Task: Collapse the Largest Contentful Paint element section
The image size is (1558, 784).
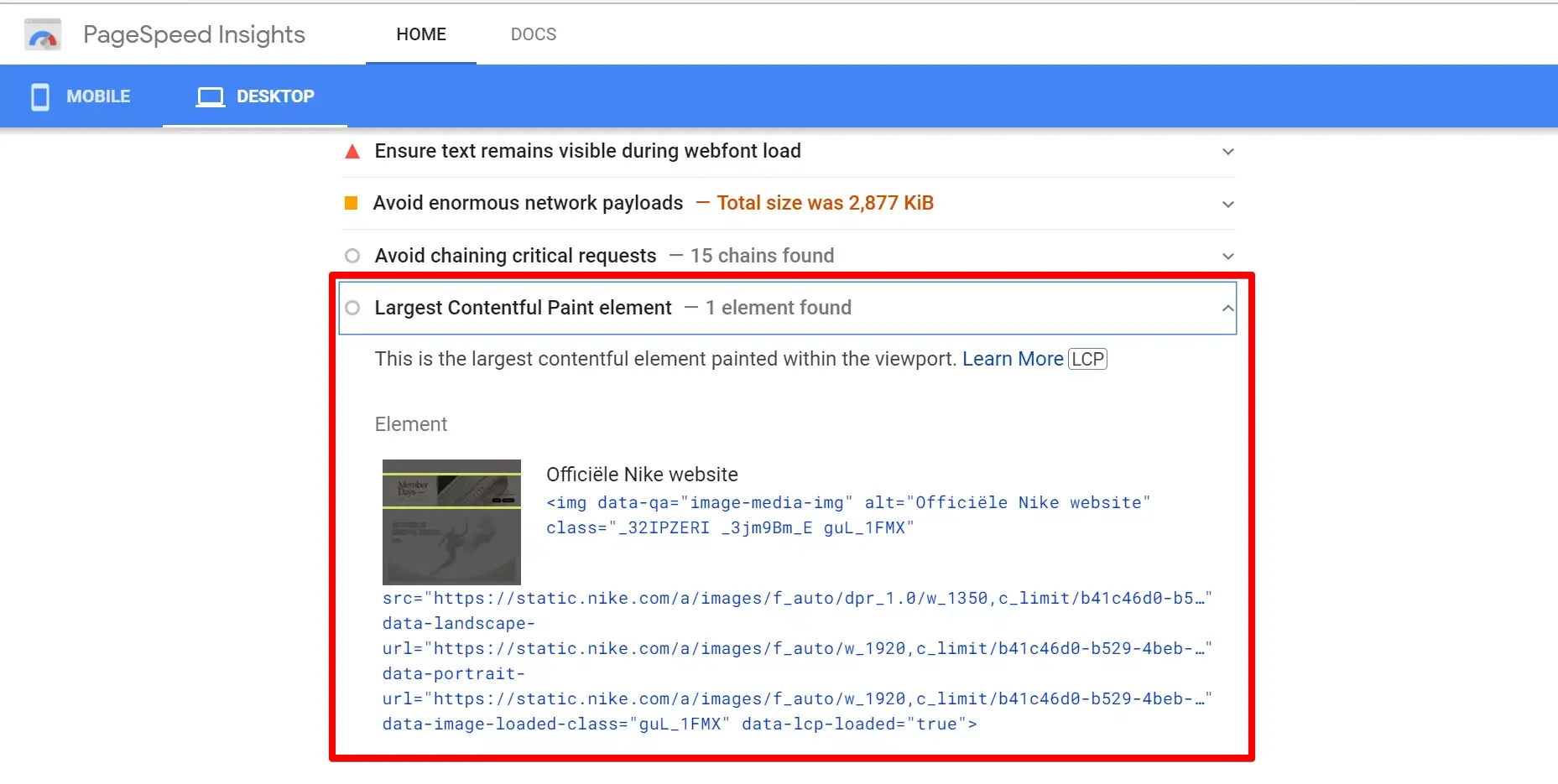Action: tap(1227, 309)
